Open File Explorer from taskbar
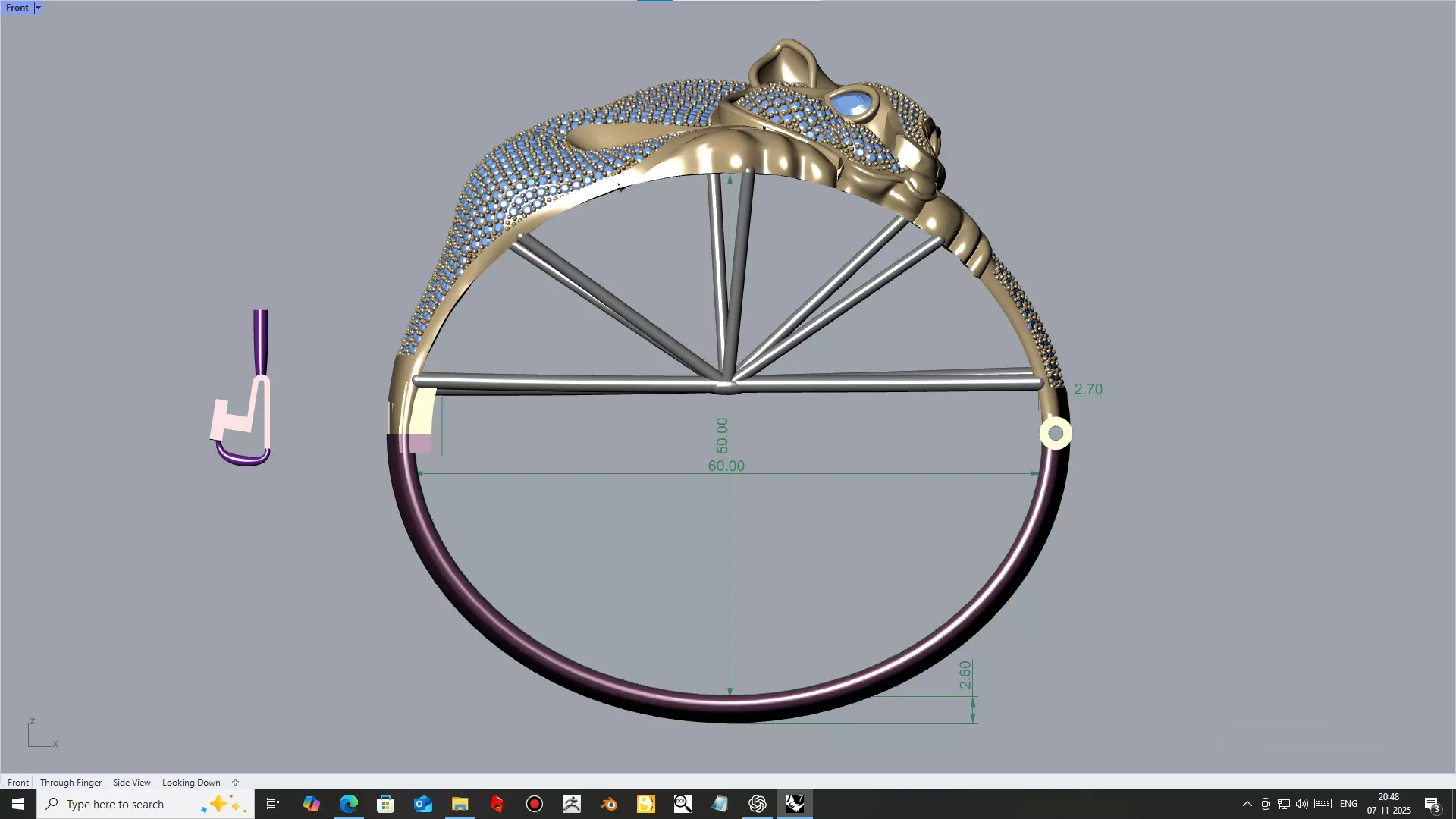This screenshot has width=1456, height=819. (460, 804)
